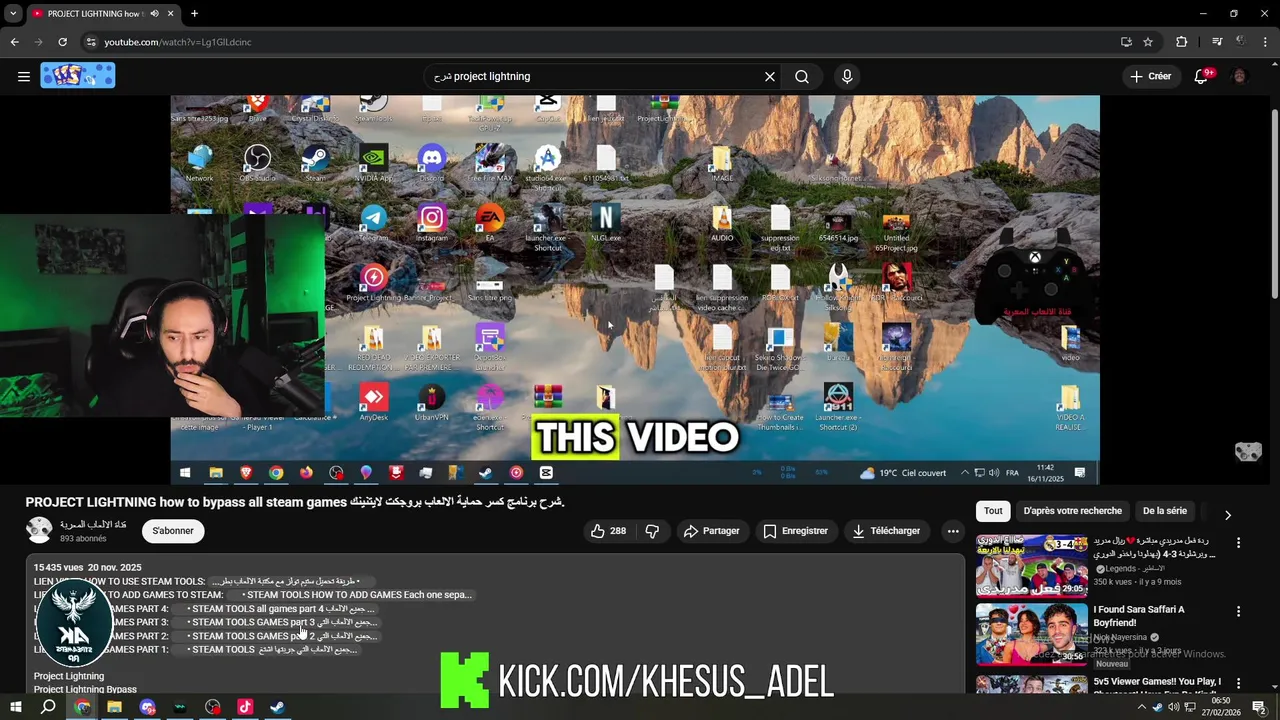The image size is (1280, 720).
Task: Click the taskbar clock showing 06:50
Action: click(x=1221, y=707)
